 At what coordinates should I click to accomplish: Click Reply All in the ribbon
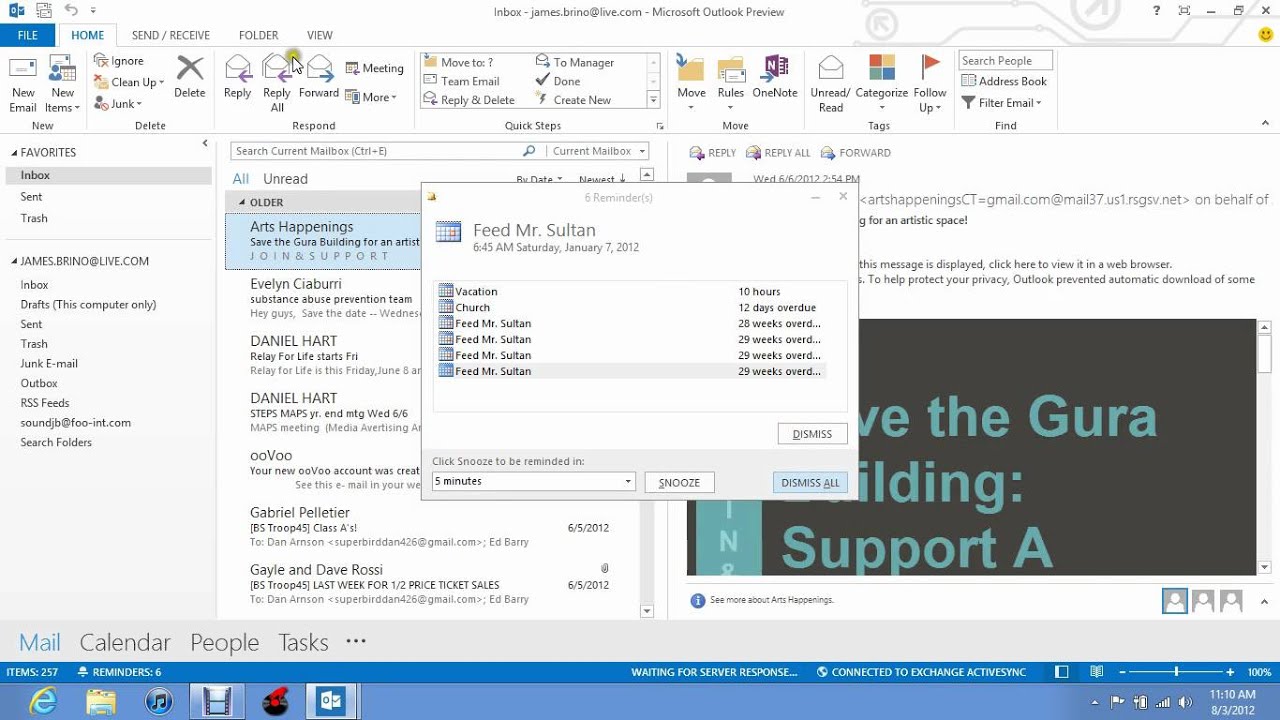pyautogui.click(x=277, y=84)
